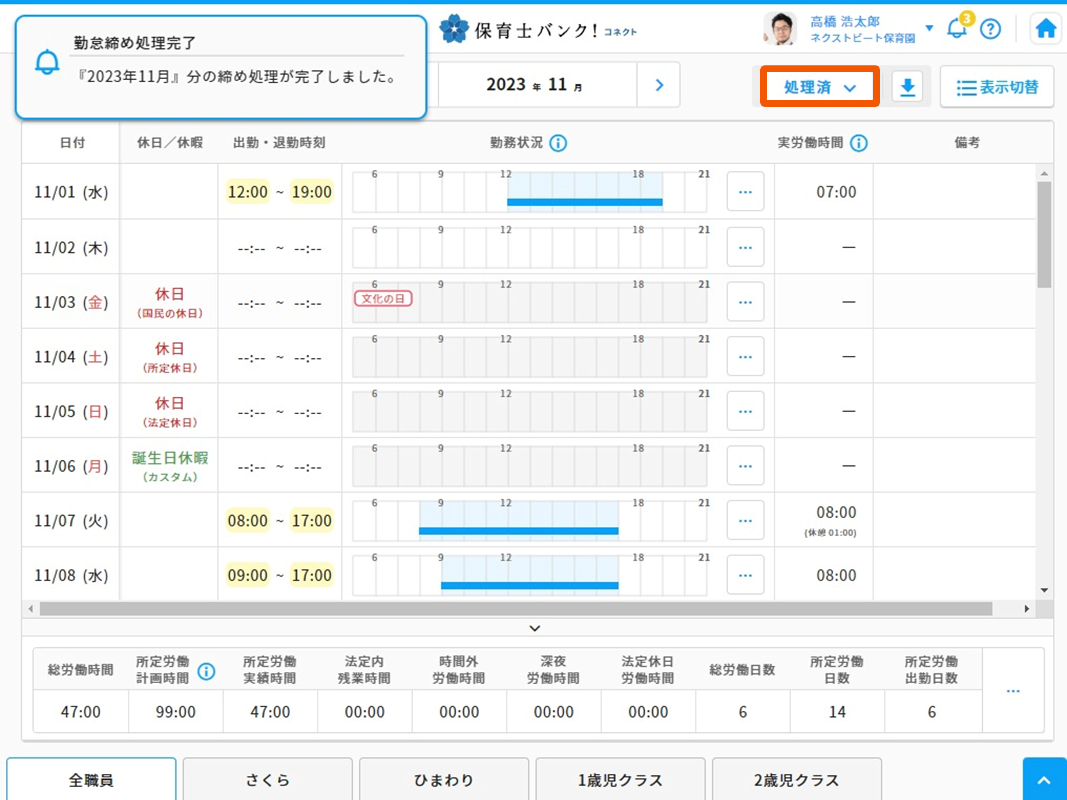This screenshot has width=1067, height=800.
Task: Select the ひまわり class tab
Action: tap(444, 780)
